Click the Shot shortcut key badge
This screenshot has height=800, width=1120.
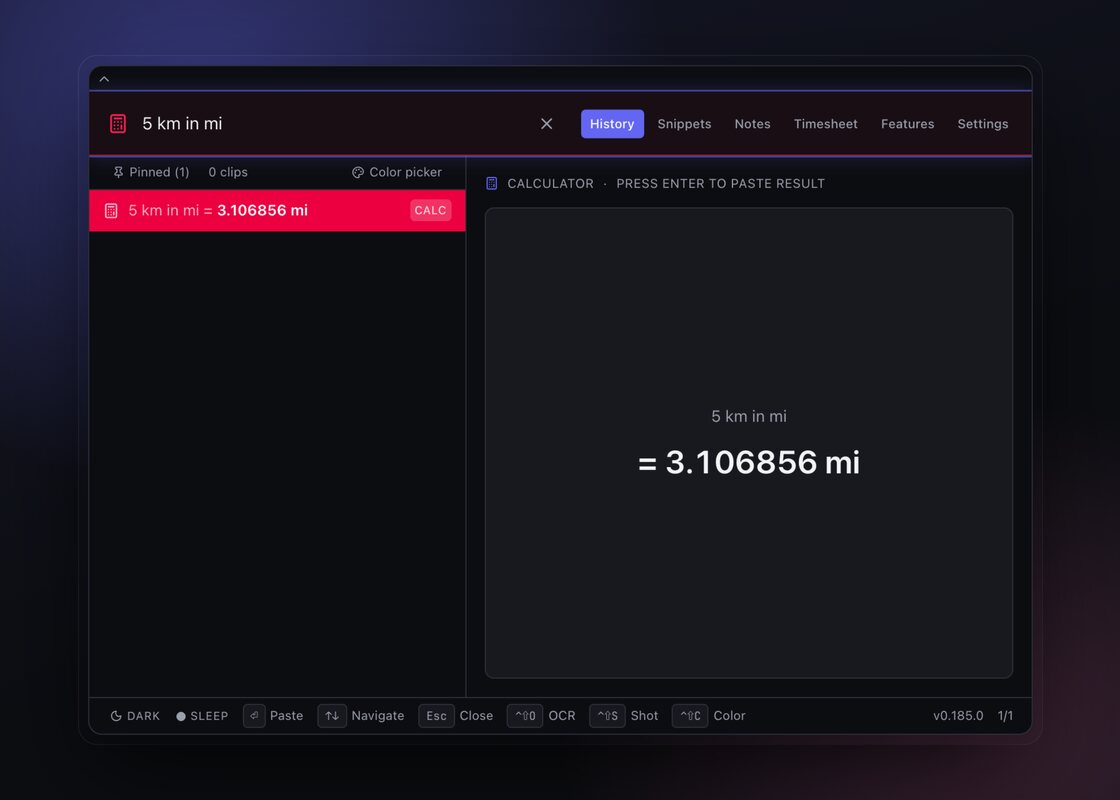click(607, 716)
